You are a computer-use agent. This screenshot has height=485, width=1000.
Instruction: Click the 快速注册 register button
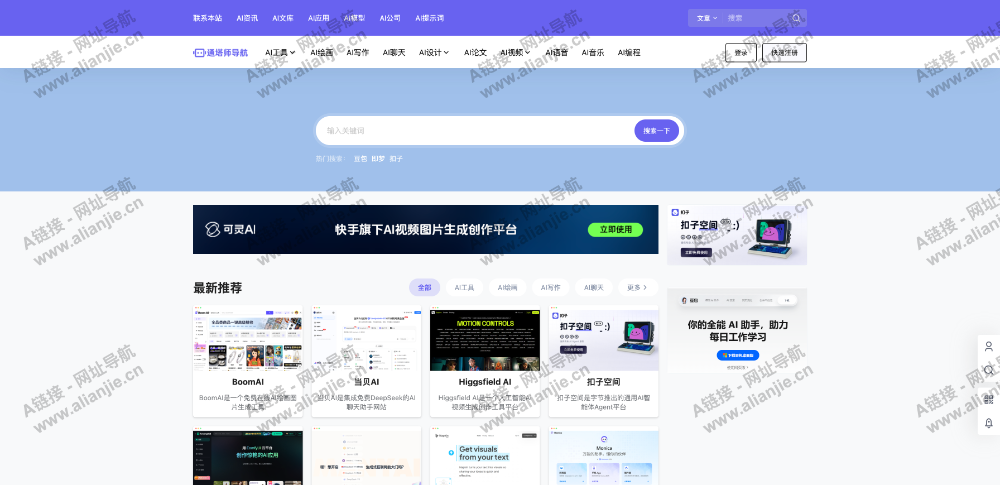(784, 52)
